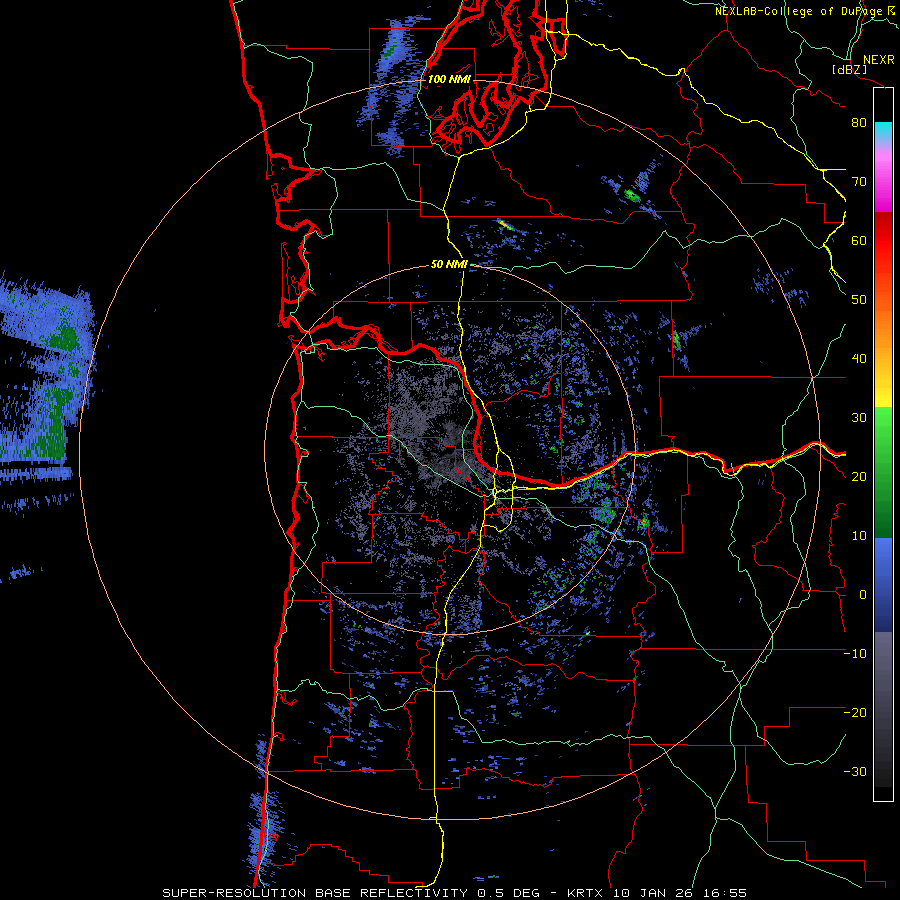Click the 20 value on the dBZ scale

(x=859, y=478)
